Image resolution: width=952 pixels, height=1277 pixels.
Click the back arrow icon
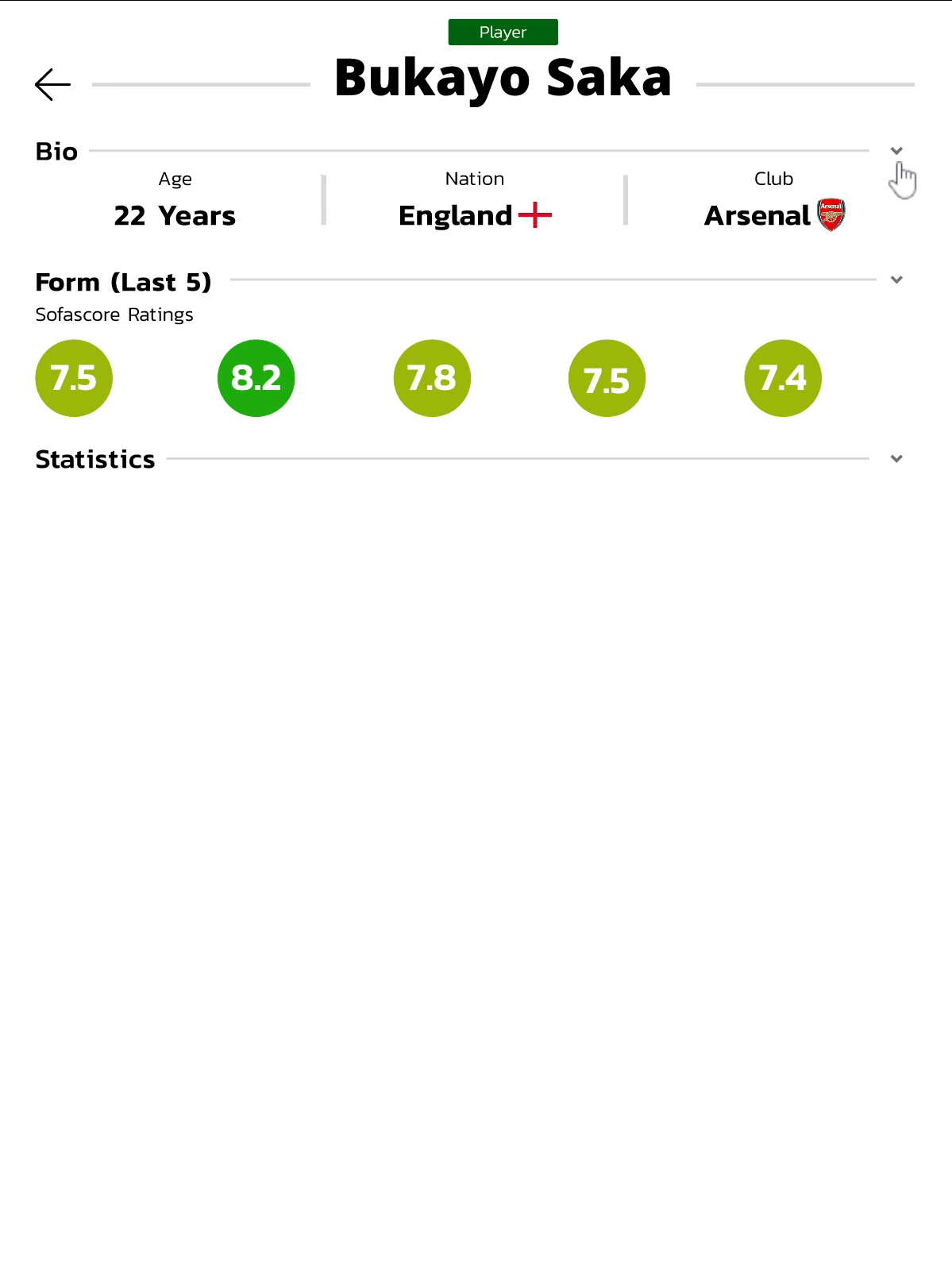pyautogui.click(x=53, y=84)
